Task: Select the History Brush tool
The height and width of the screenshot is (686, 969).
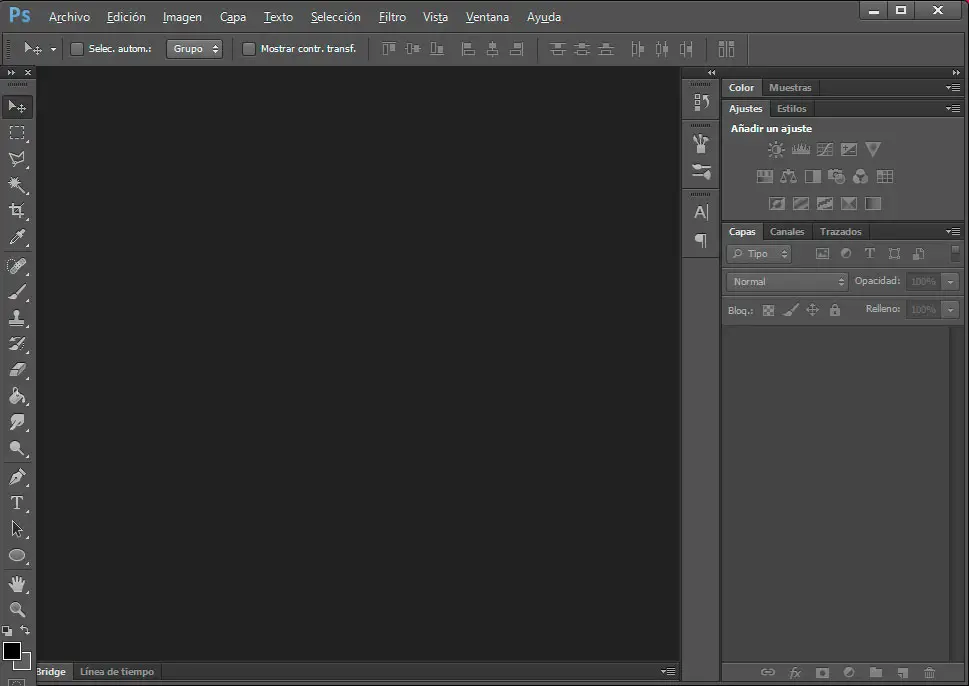Action: pos(17,344)
